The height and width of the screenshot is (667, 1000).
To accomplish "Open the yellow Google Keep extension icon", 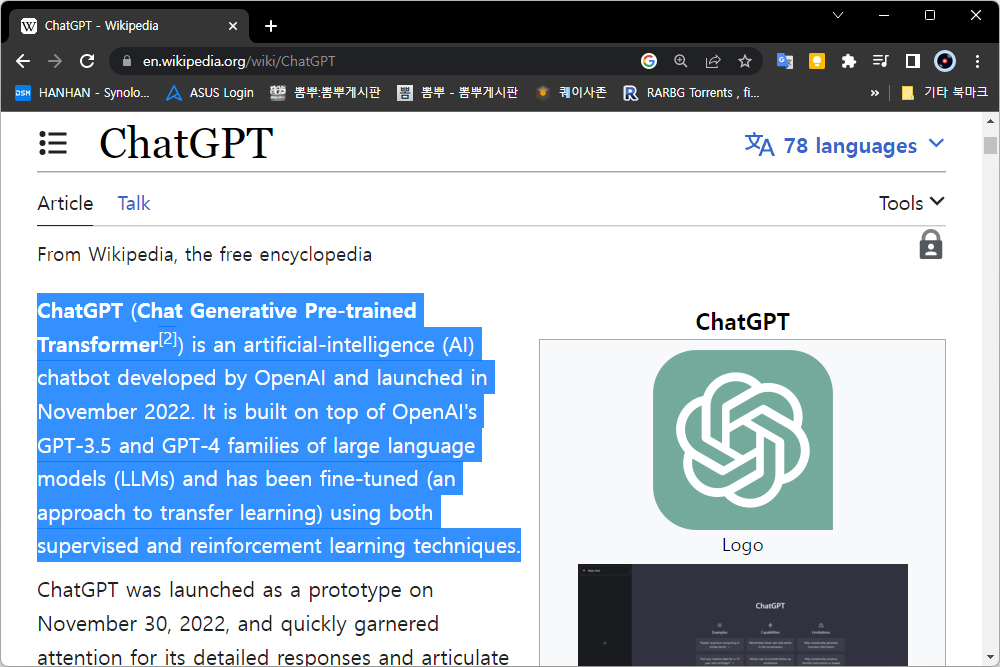I will 816,61.
